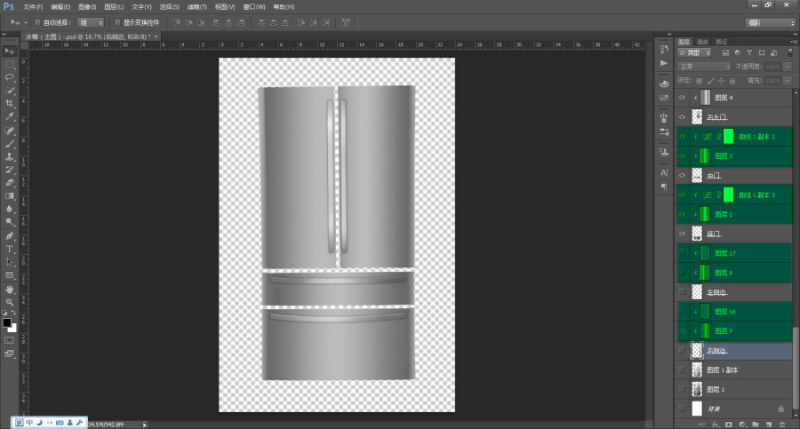Show the 背景 layer visibility box
The image size is (800, 429).
682,409
